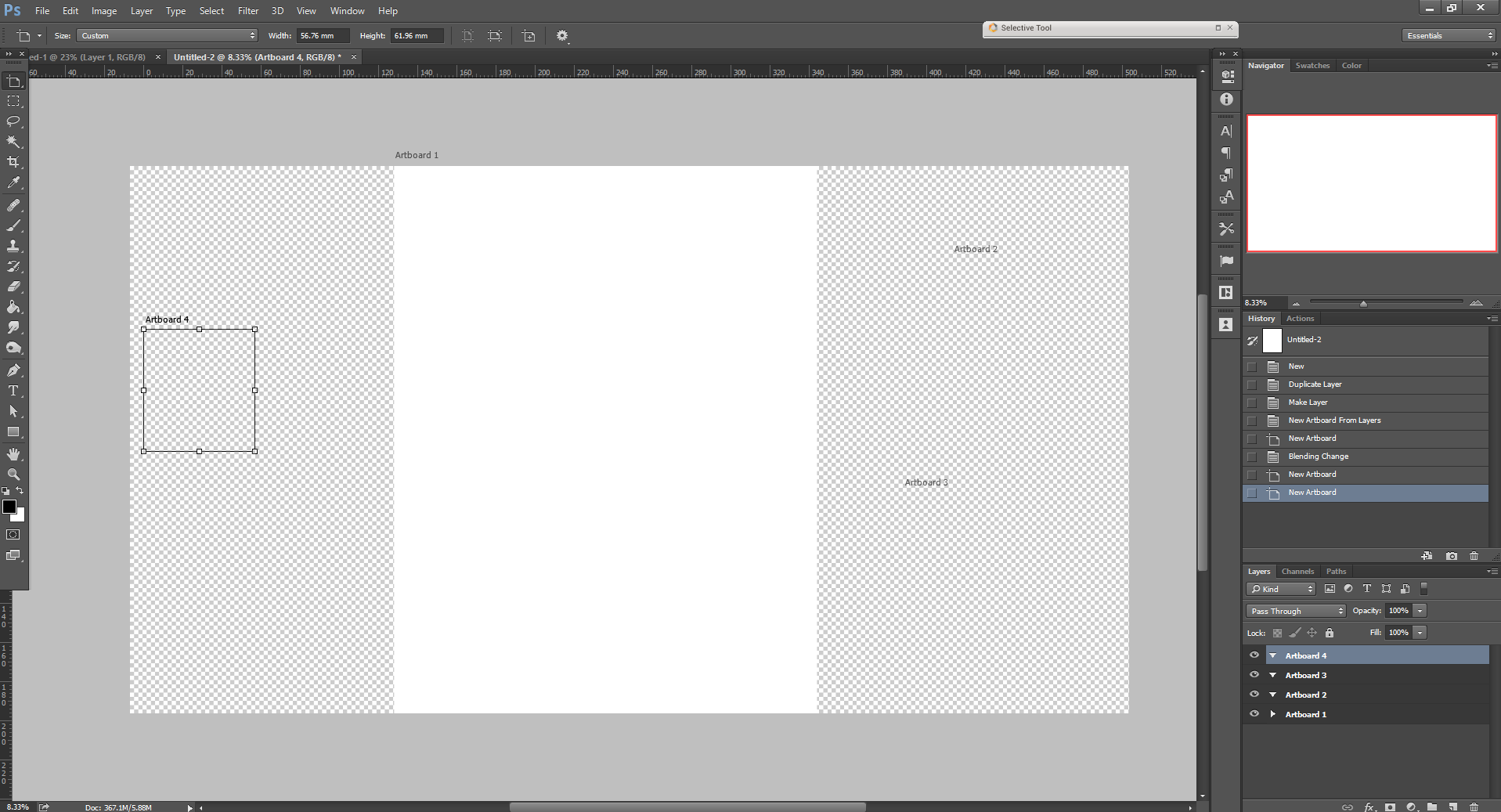Change screen mode from the toolbox
This screenshot has width=1501, height=812.
(14, 555)
